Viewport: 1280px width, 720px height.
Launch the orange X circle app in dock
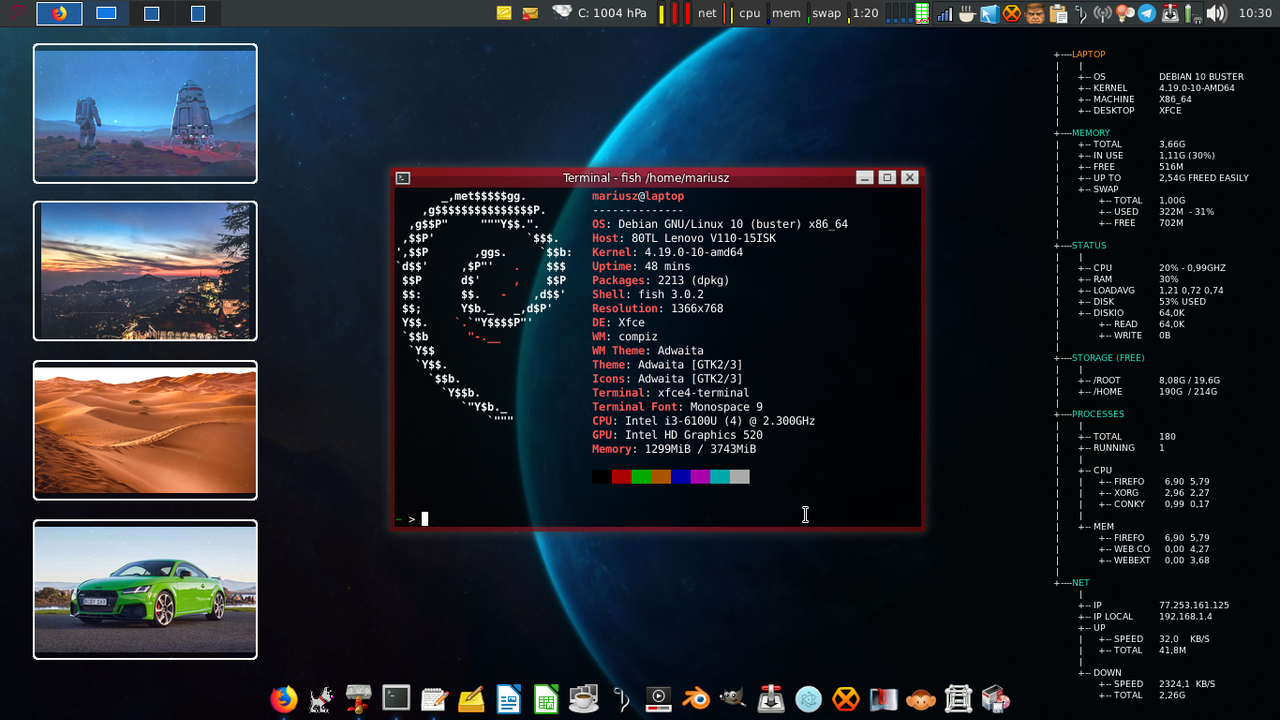click(x=846, y=698)
